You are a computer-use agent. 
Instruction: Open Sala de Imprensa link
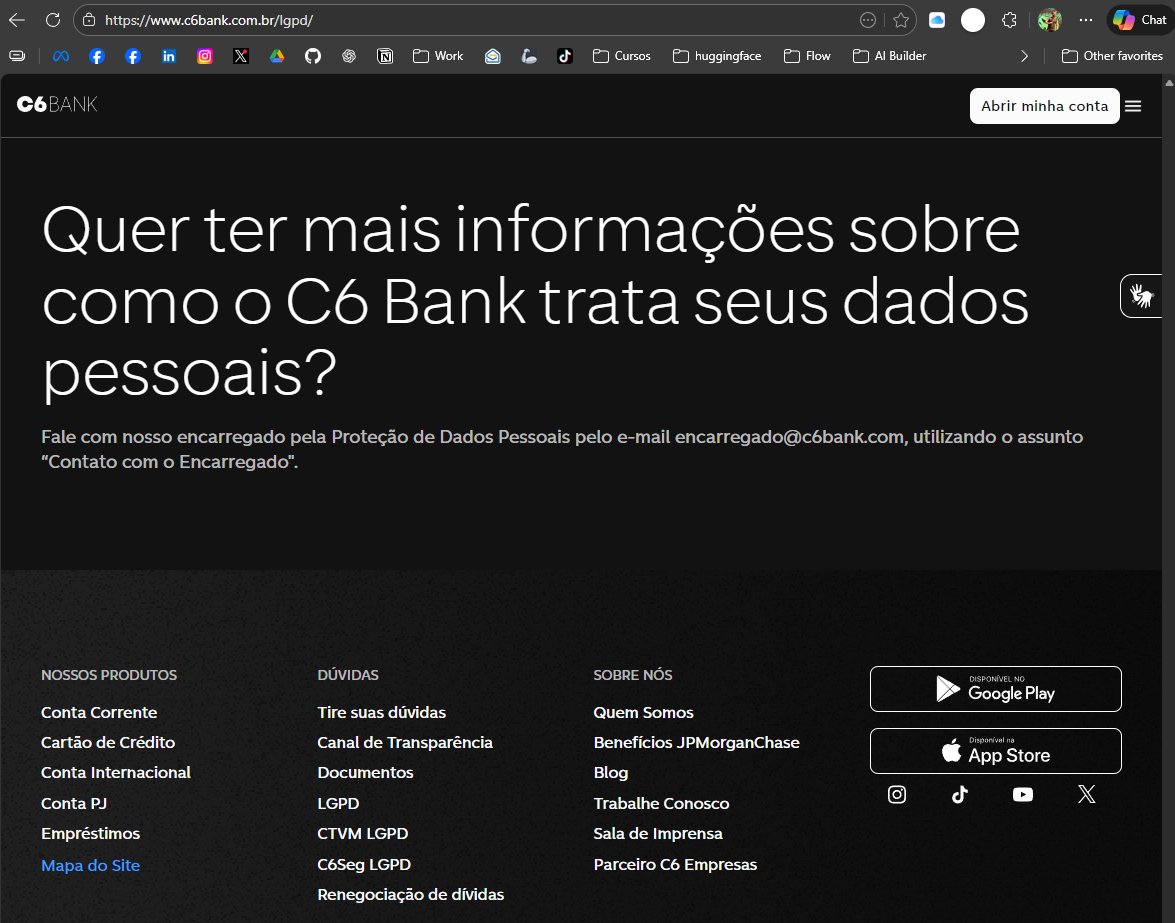[x=658, y=833]
